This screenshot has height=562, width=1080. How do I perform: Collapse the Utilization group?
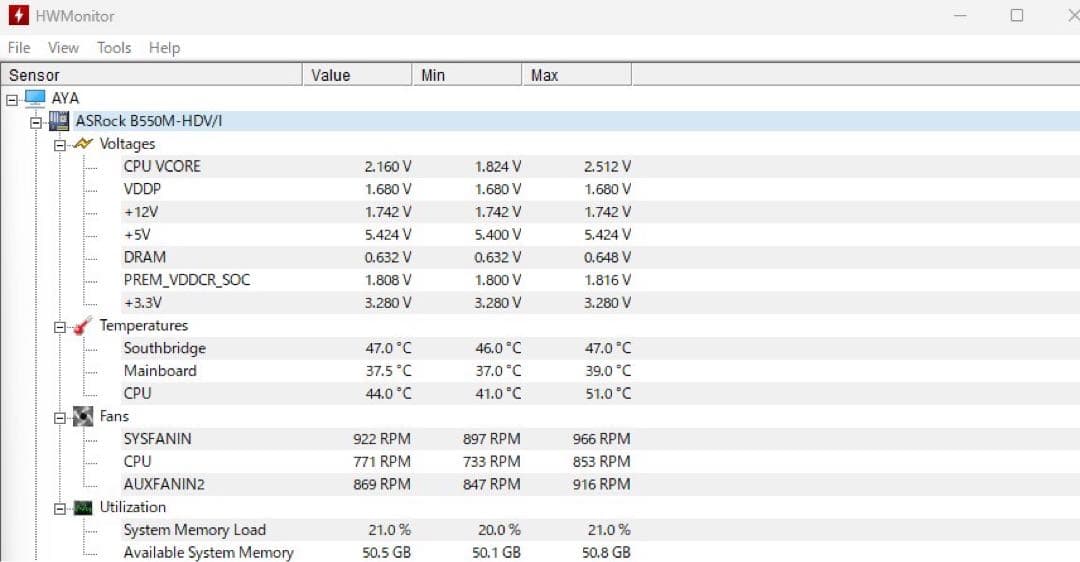(60, 509)
